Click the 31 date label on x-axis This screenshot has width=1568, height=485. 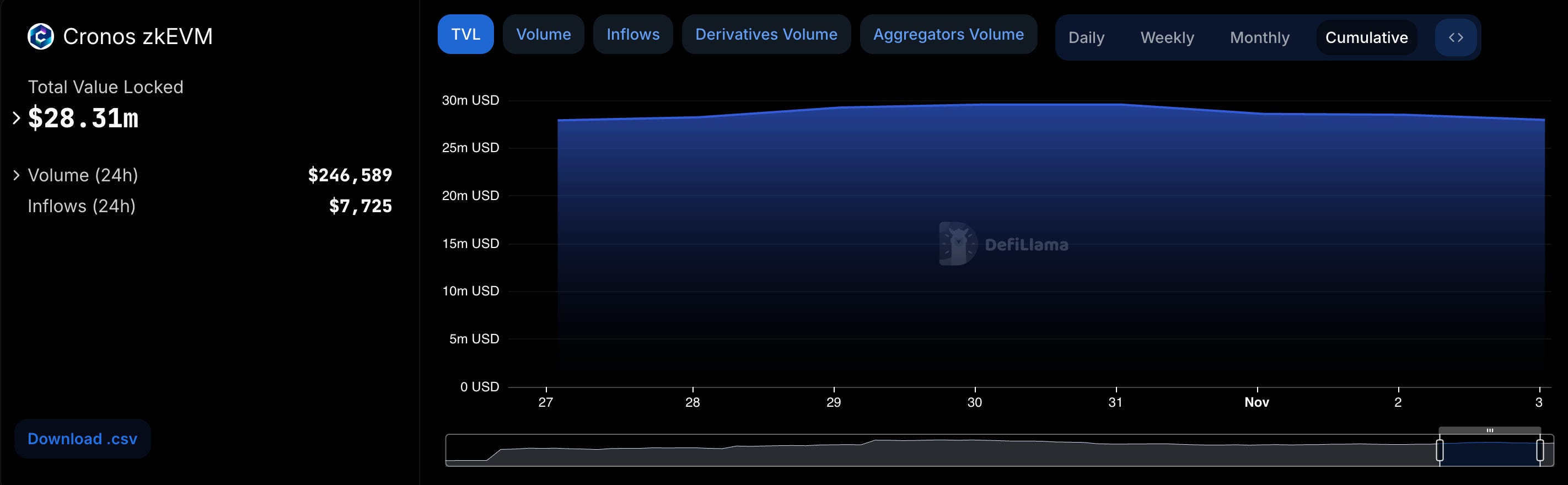coord(1115,402)
